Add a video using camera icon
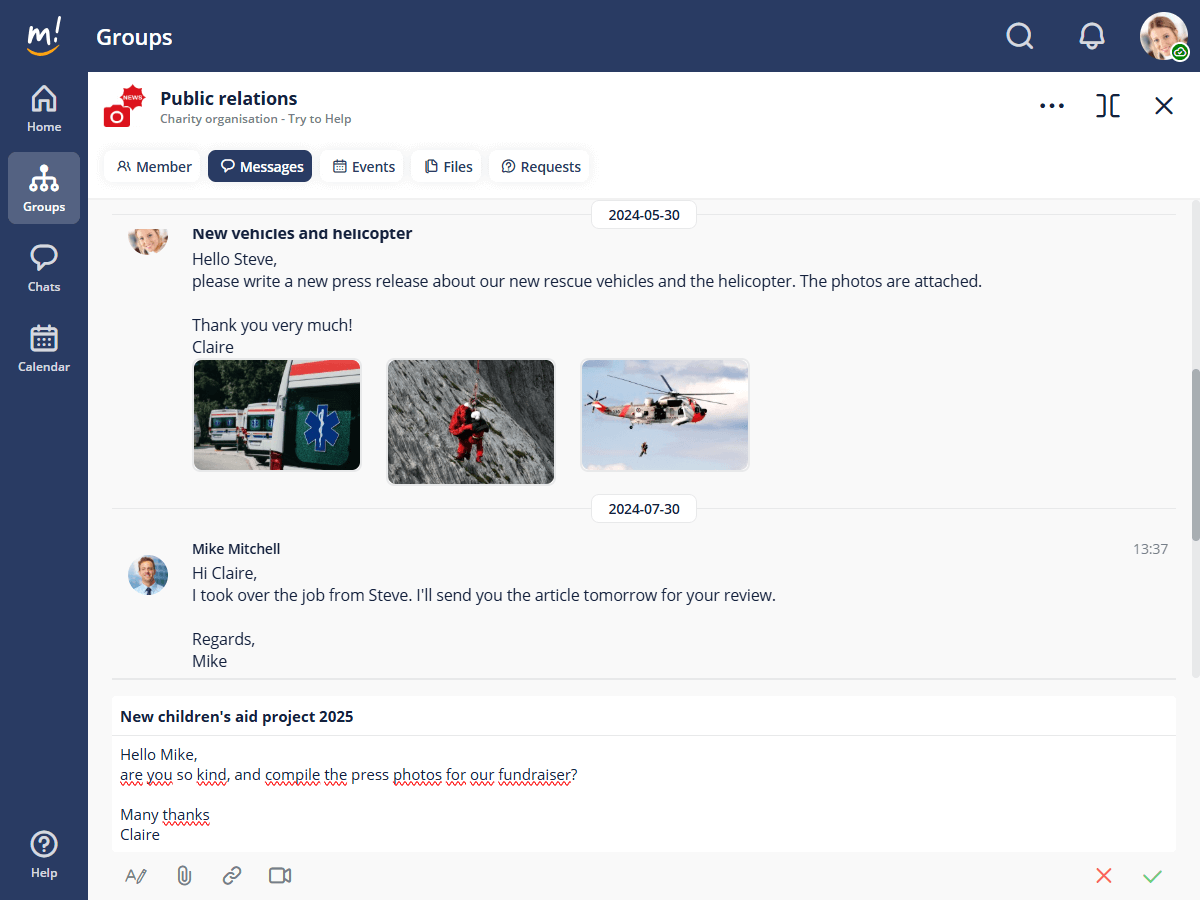1200x900 pixels. coord(280,876)
